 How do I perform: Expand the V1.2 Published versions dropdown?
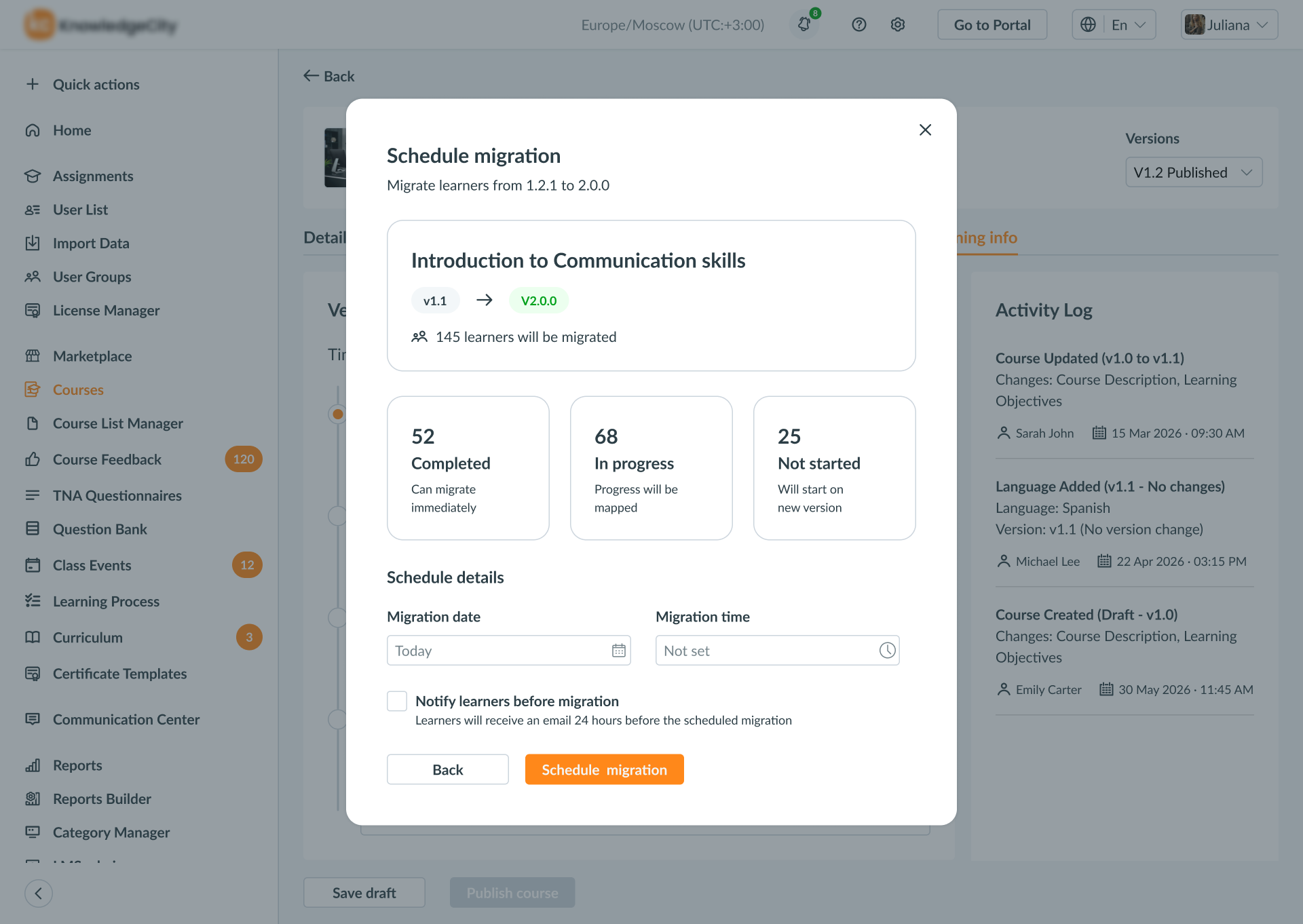pos(1194,172)
